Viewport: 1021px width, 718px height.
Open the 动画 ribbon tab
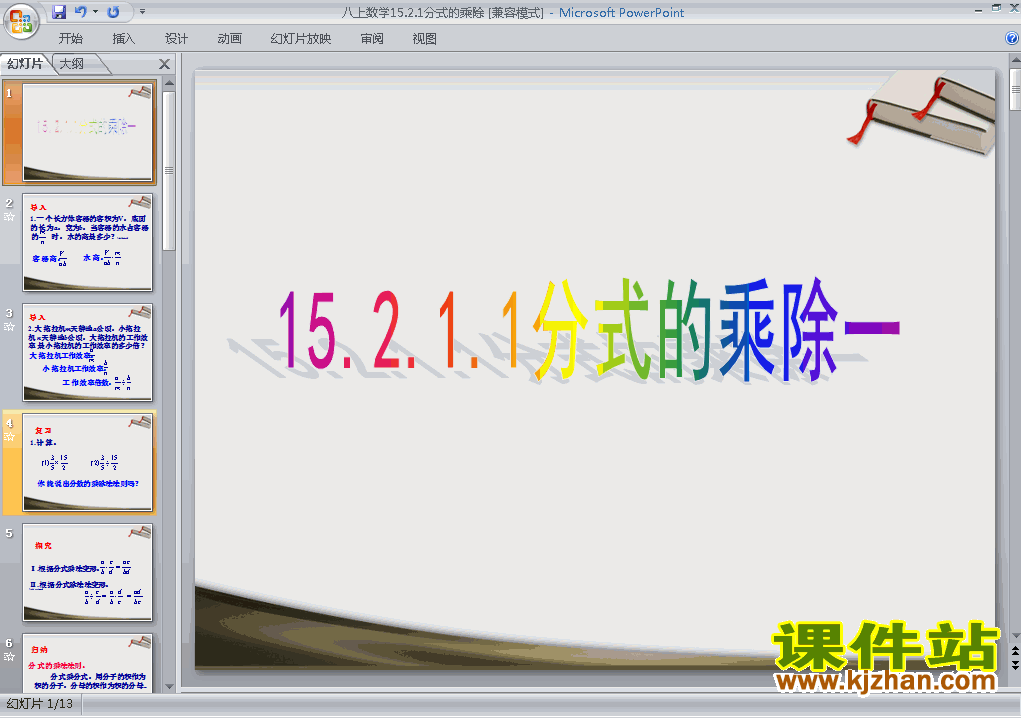click(229, 38)
